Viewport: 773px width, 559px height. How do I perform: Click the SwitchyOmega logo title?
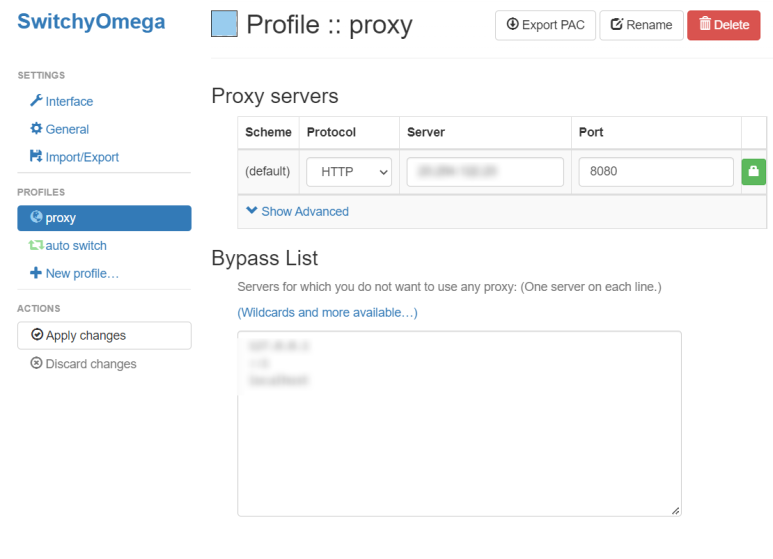(x=91, y=21)
